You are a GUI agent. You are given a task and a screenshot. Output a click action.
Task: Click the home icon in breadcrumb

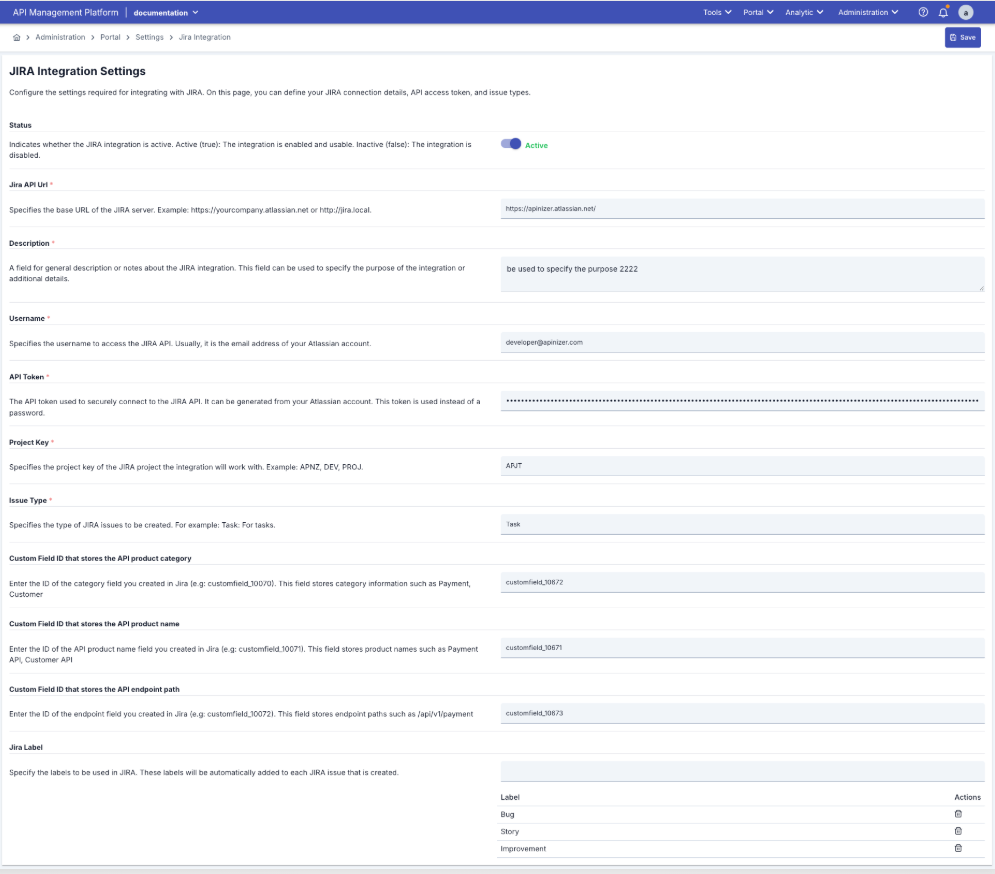coord(16,37)
